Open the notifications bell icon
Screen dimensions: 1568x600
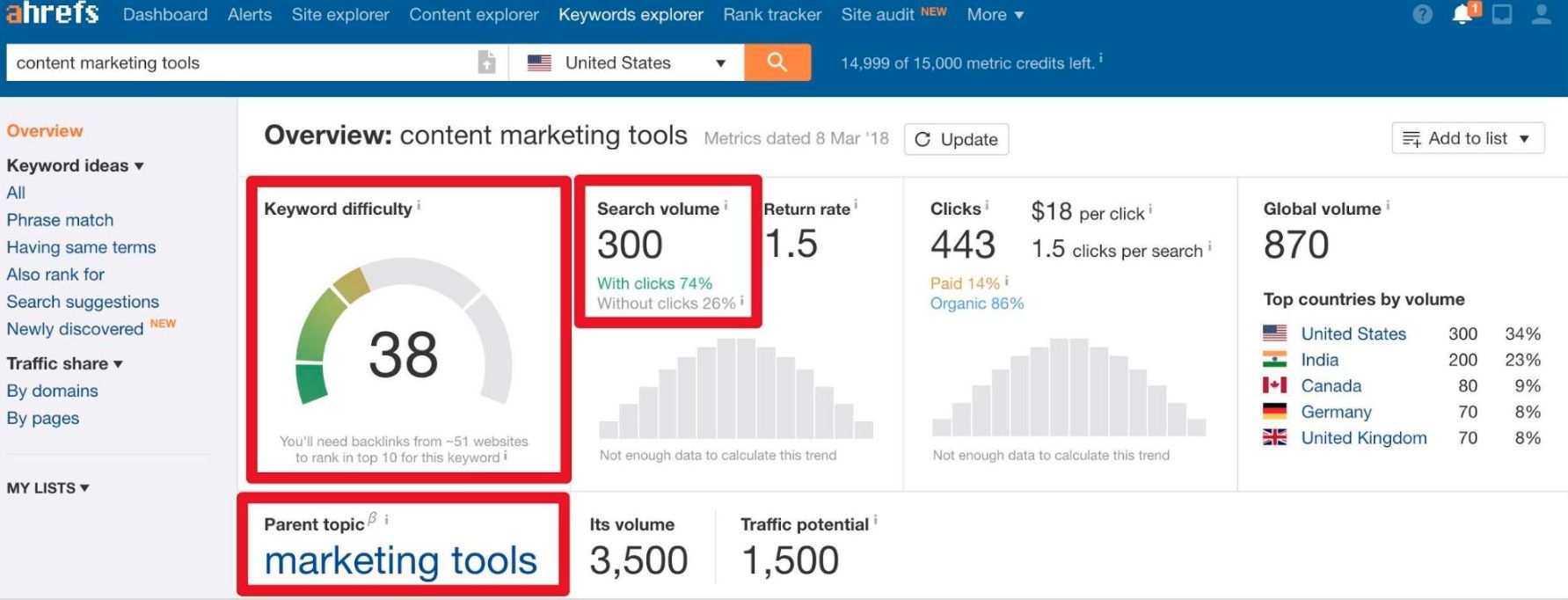[1464, 14]
